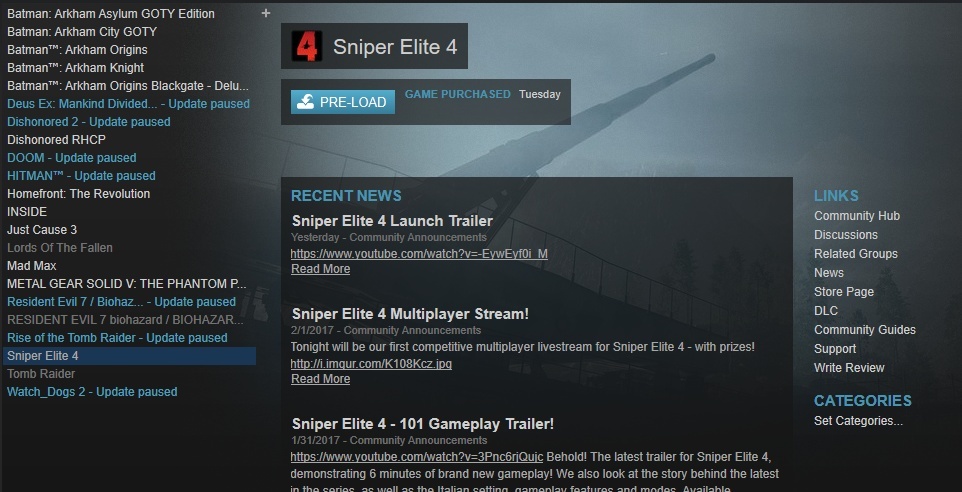This screenshot has height=492, width=962.
Task: Open the Store Page link
Action: (x=844, y=292)
